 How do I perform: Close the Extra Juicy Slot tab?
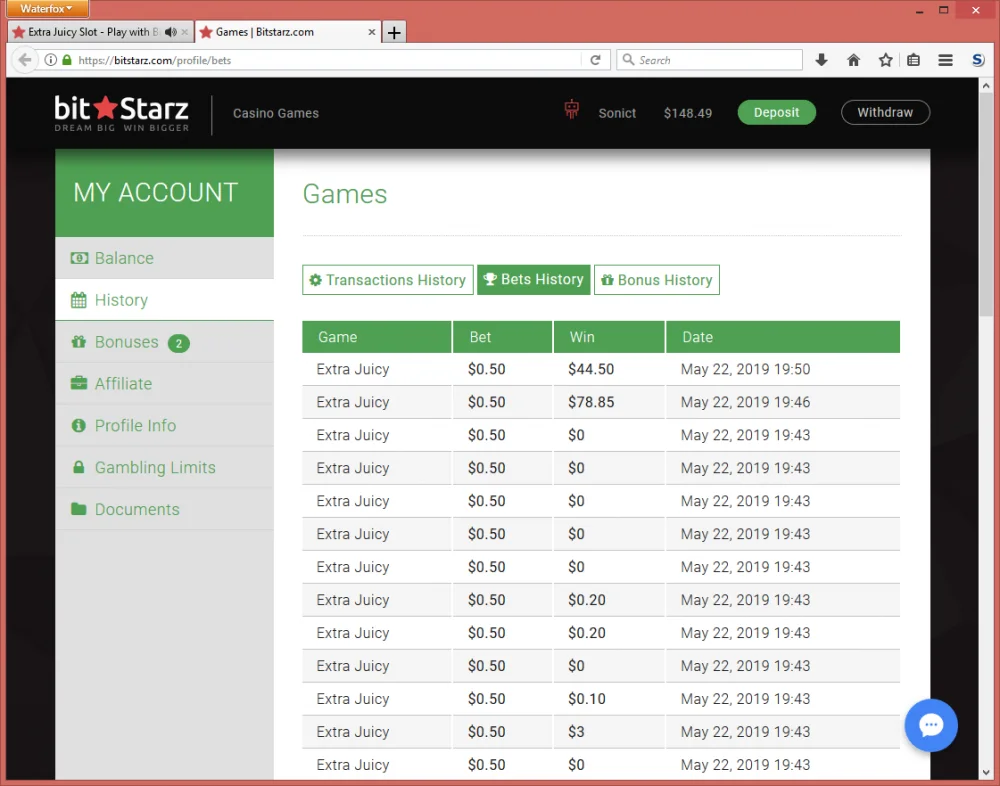pyautogui.click(x=185, y=32)
